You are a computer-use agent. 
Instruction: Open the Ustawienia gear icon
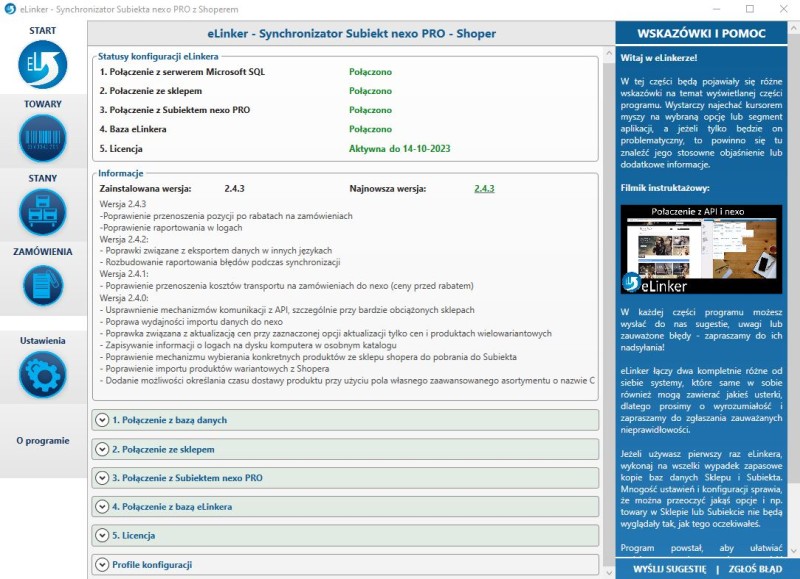43,373
